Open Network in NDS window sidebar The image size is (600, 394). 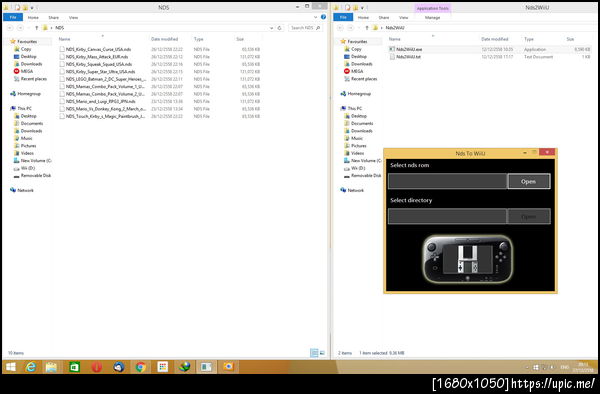pos(22,190)
